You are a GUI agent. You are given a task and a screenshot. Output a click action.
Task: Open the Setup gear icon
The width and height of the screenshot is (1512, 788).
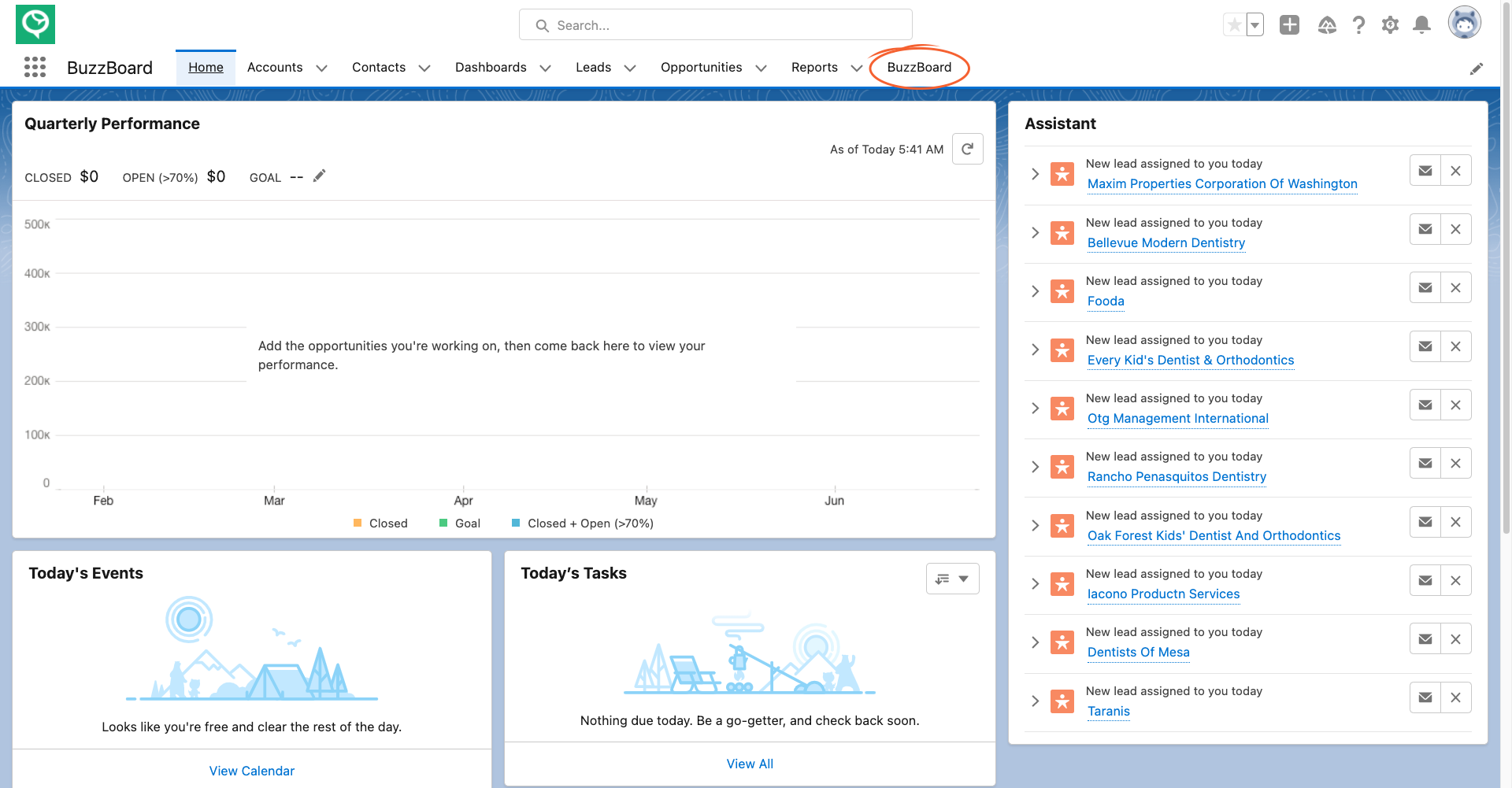pyautogui.click(x=1390, y=25)
